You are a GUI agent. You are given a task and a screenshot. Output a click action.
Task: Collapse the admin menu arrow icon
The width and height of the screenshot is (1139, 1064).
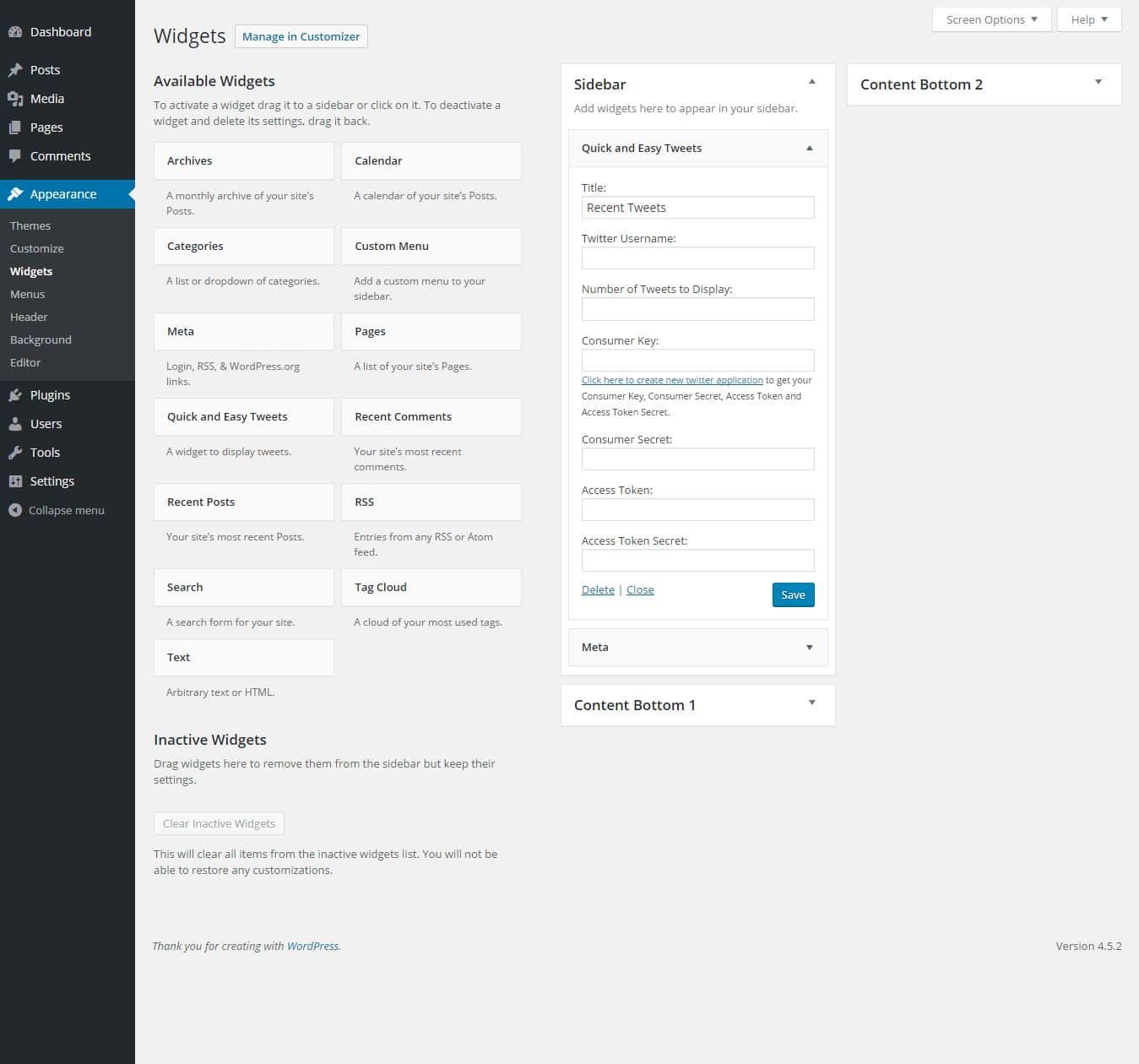[x=14, y=510]
